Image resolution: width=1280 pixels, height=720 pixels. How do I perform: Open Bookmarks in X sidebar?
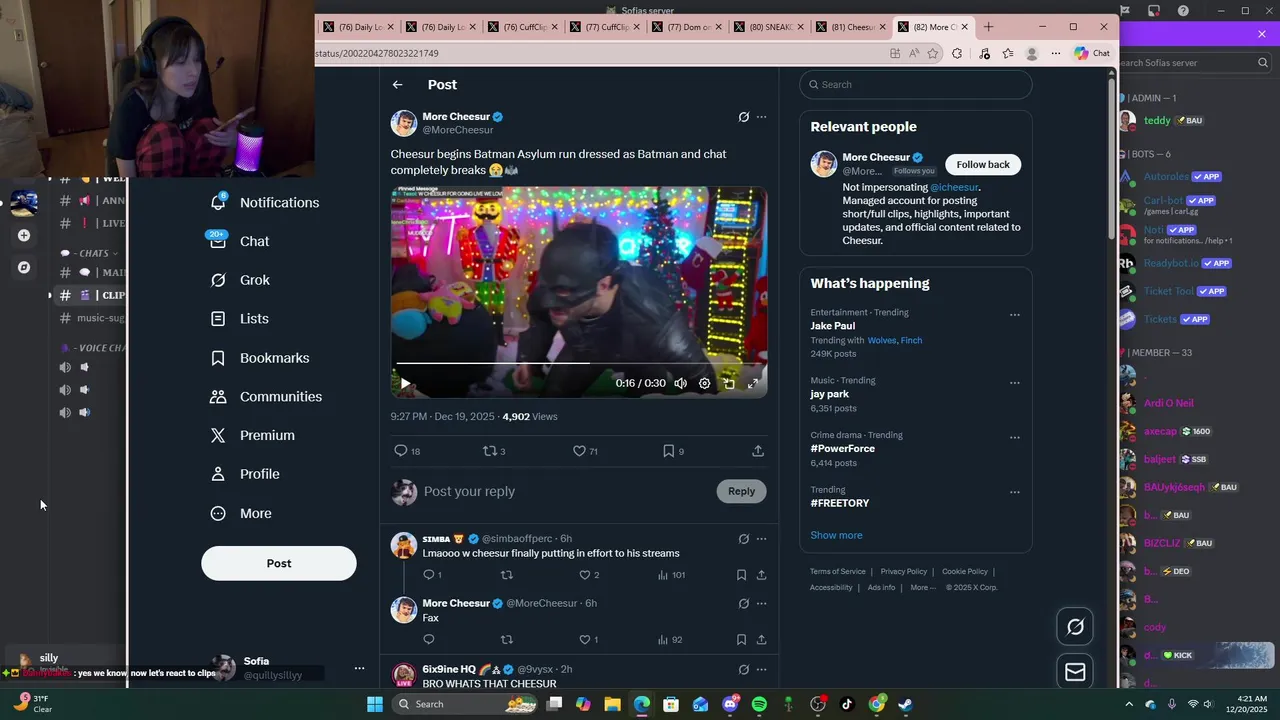pos(259,358)
